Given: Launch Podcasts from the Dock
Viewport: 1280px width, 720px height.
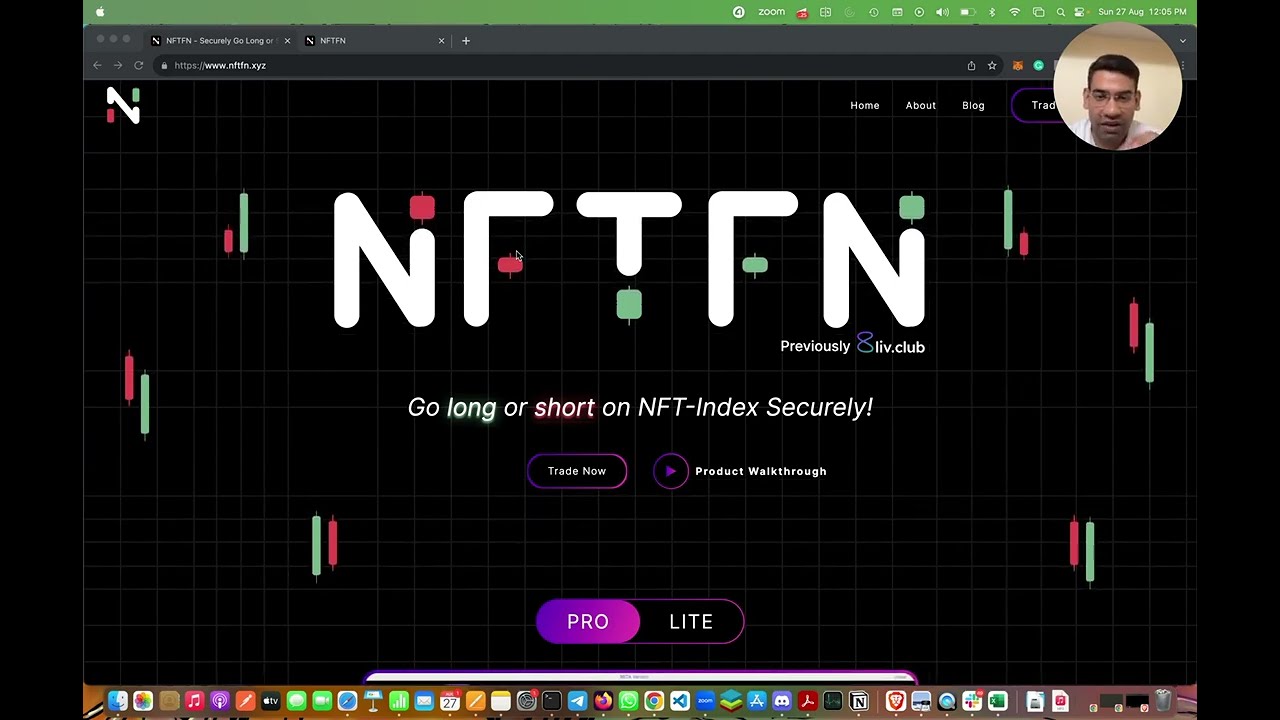Looking at the screenshot, I should point(220,701).
